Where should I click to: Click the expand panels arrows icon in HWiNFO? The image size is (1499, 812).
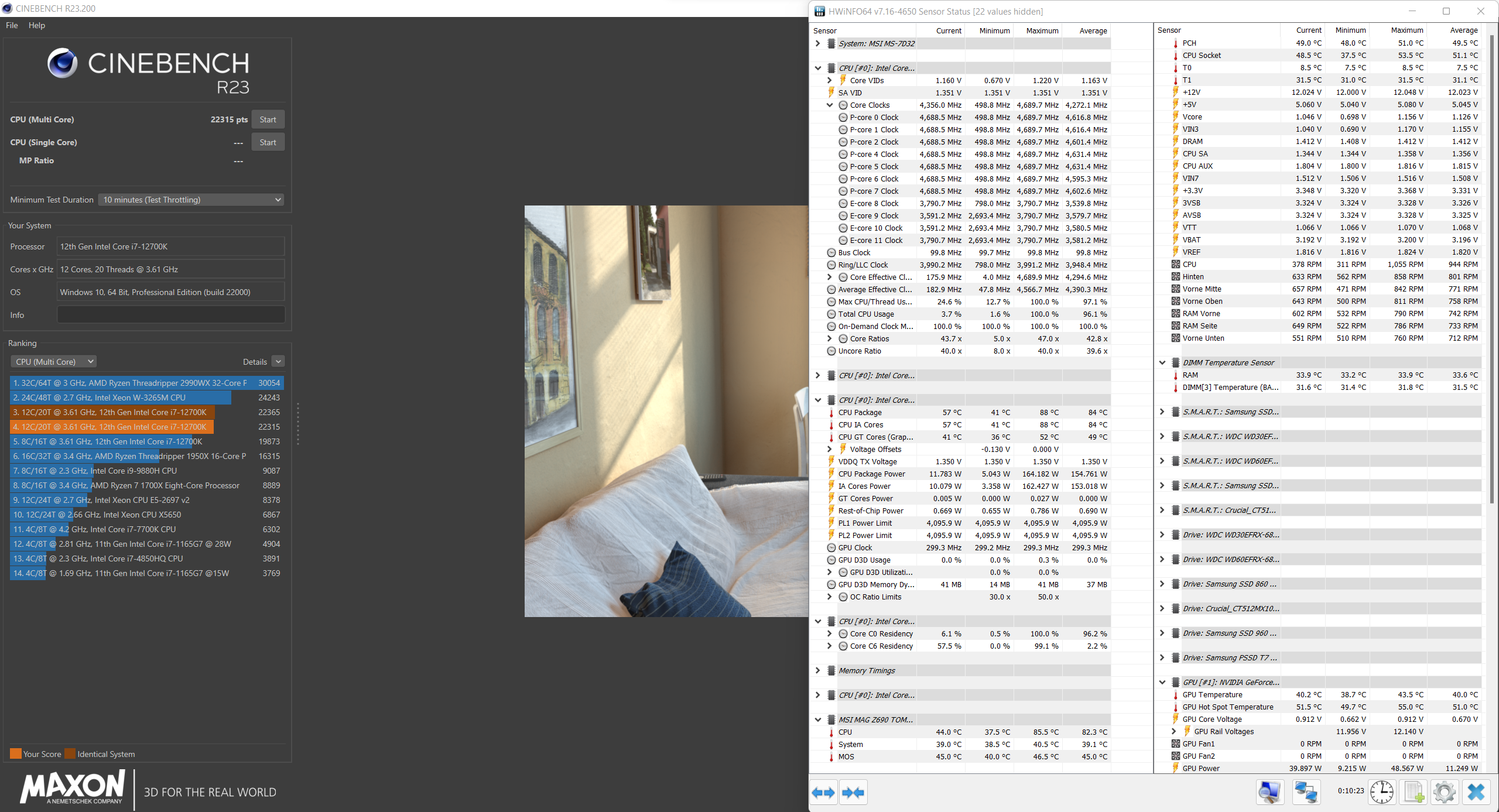823,793
